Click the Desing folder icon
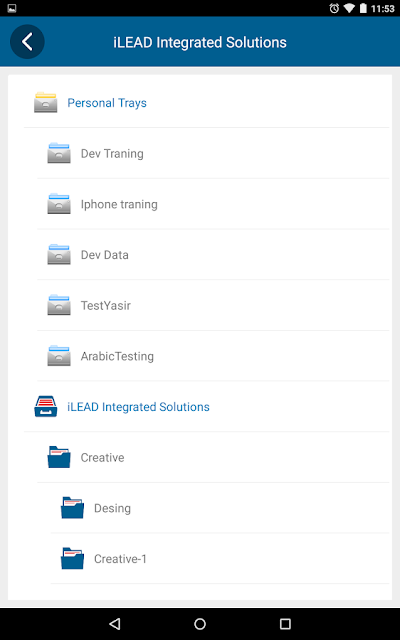Screen dimensions: 400x640 tap(73, 508)
